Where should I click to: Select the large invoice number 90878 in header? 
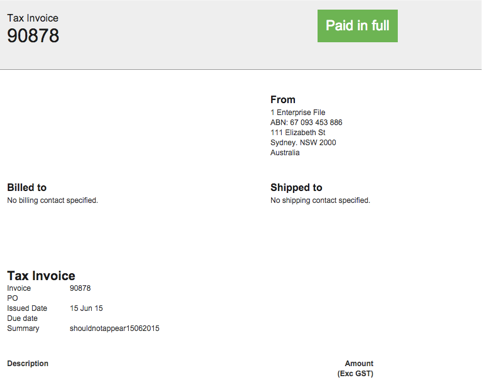tap(33, 36)
